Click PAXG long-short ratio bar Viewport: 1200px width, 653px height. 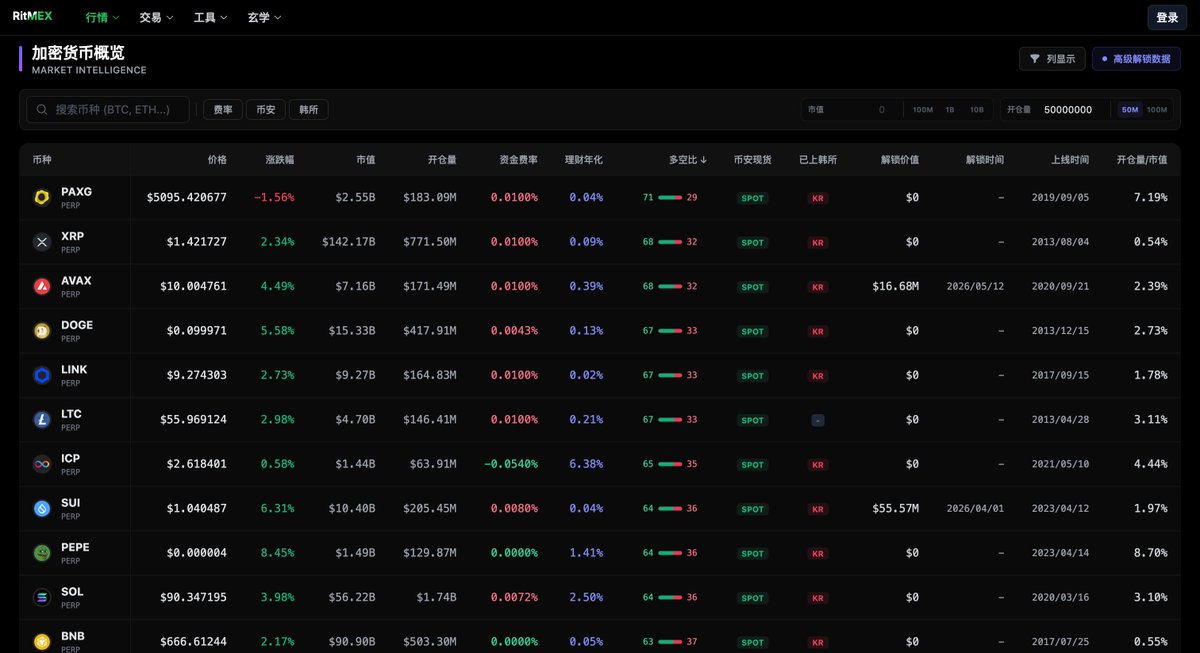click(x=670, y=198)
